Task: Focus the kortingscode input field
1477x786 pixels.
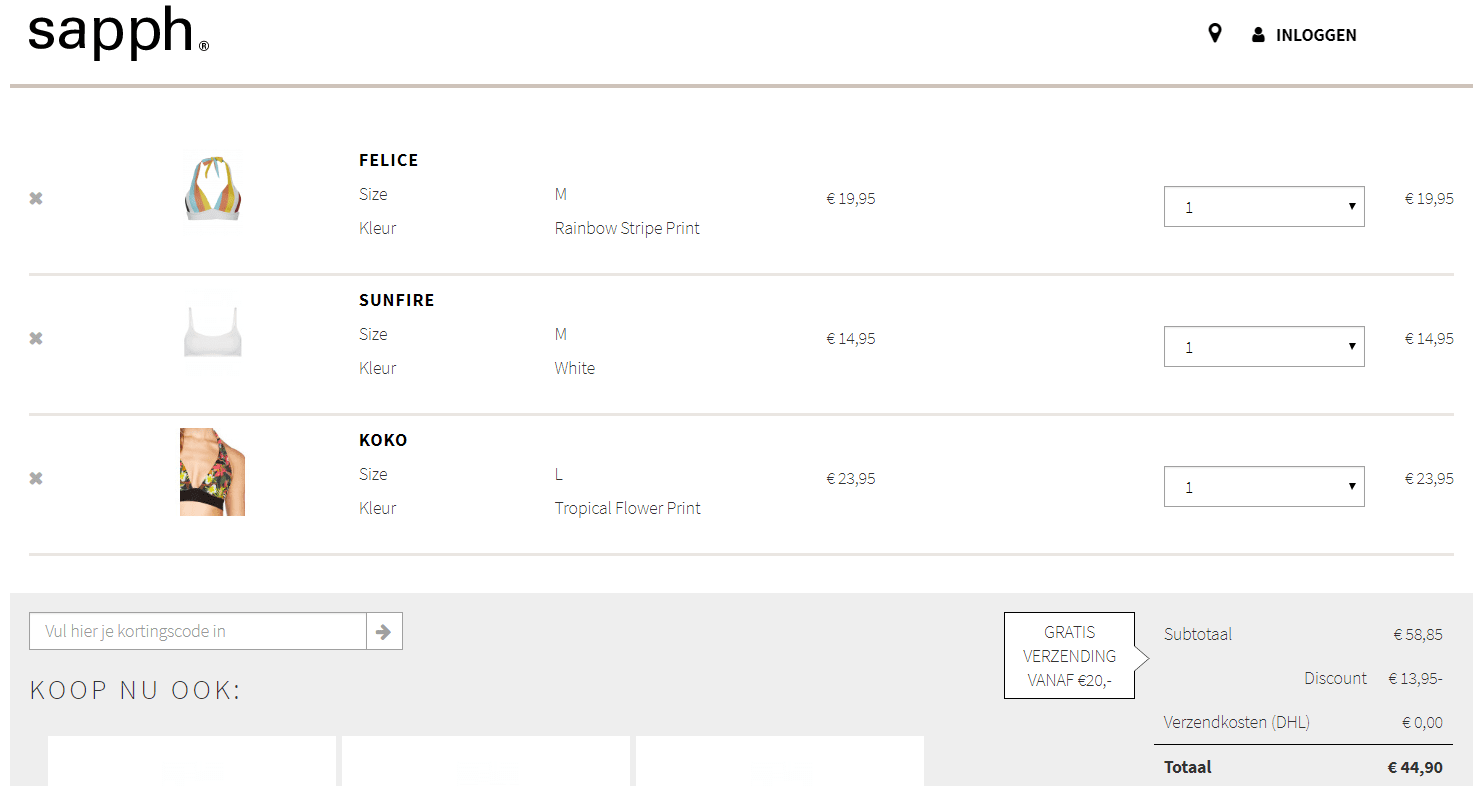Action: pyautogui.click(x=198, y=631)
